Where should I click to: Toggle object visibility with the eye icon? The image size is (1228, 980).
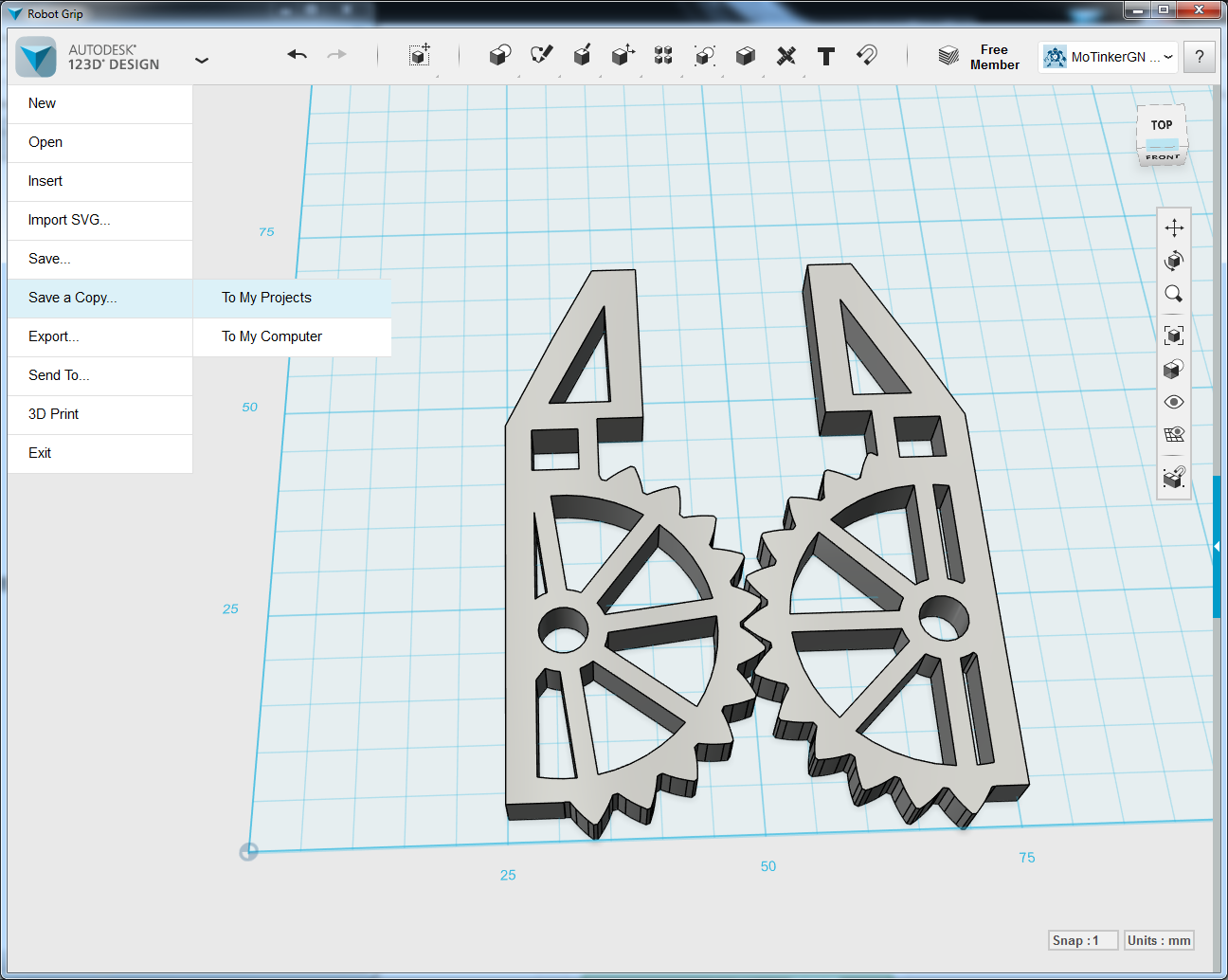click(1173, 402)
